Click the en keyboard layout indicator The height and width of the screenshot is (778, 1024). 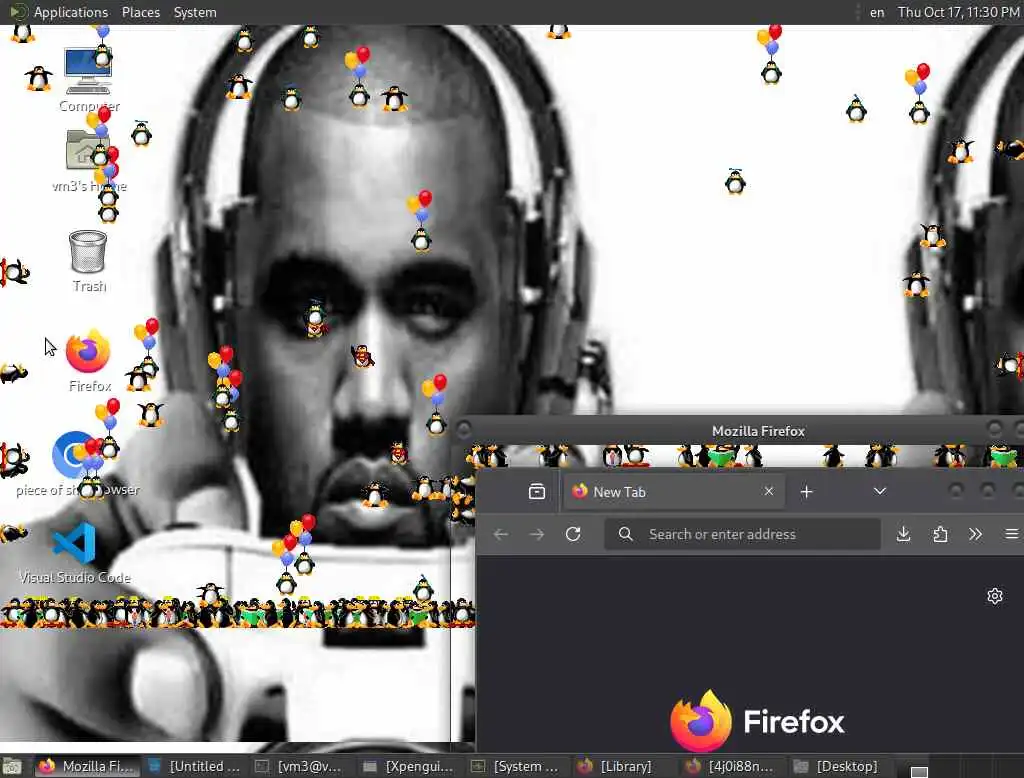[x=877, y=12]
